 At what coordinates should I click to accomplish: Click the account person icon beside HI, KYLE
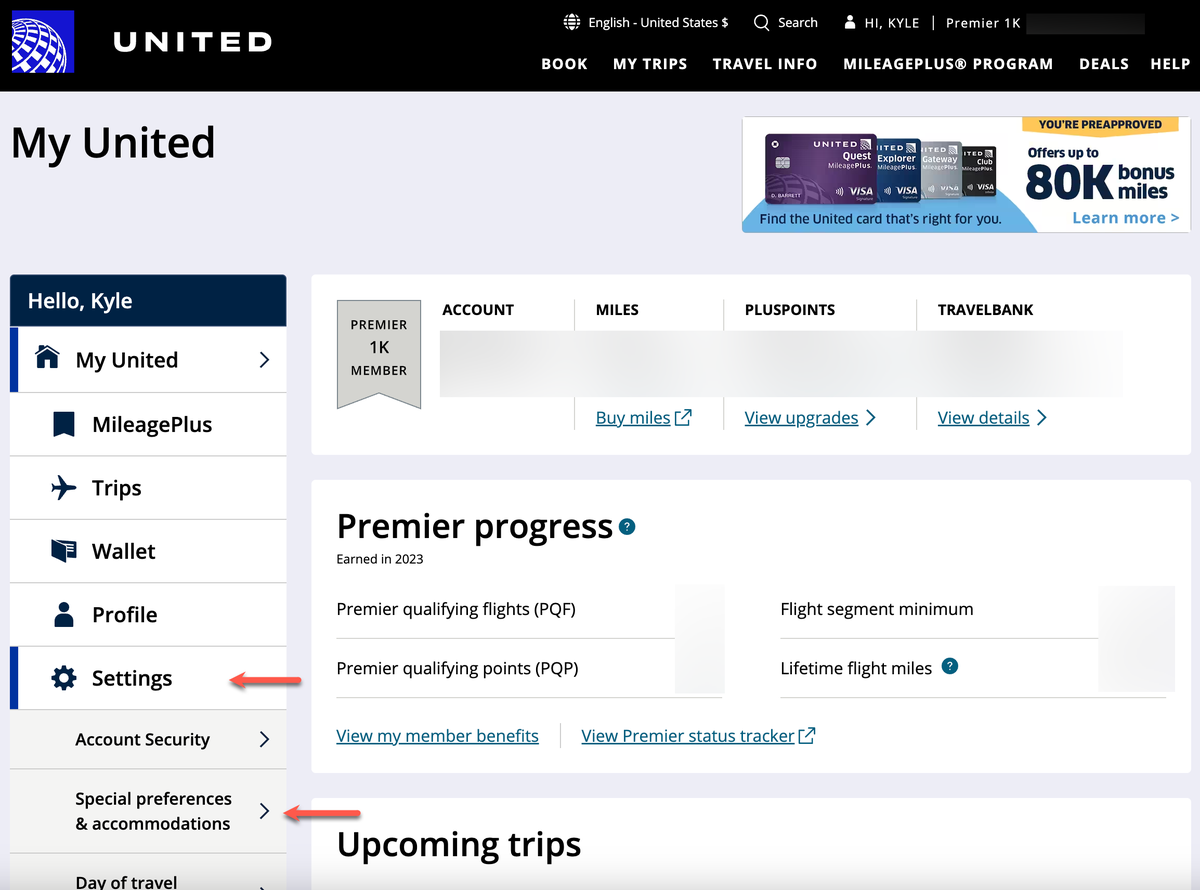click(849, 21)
